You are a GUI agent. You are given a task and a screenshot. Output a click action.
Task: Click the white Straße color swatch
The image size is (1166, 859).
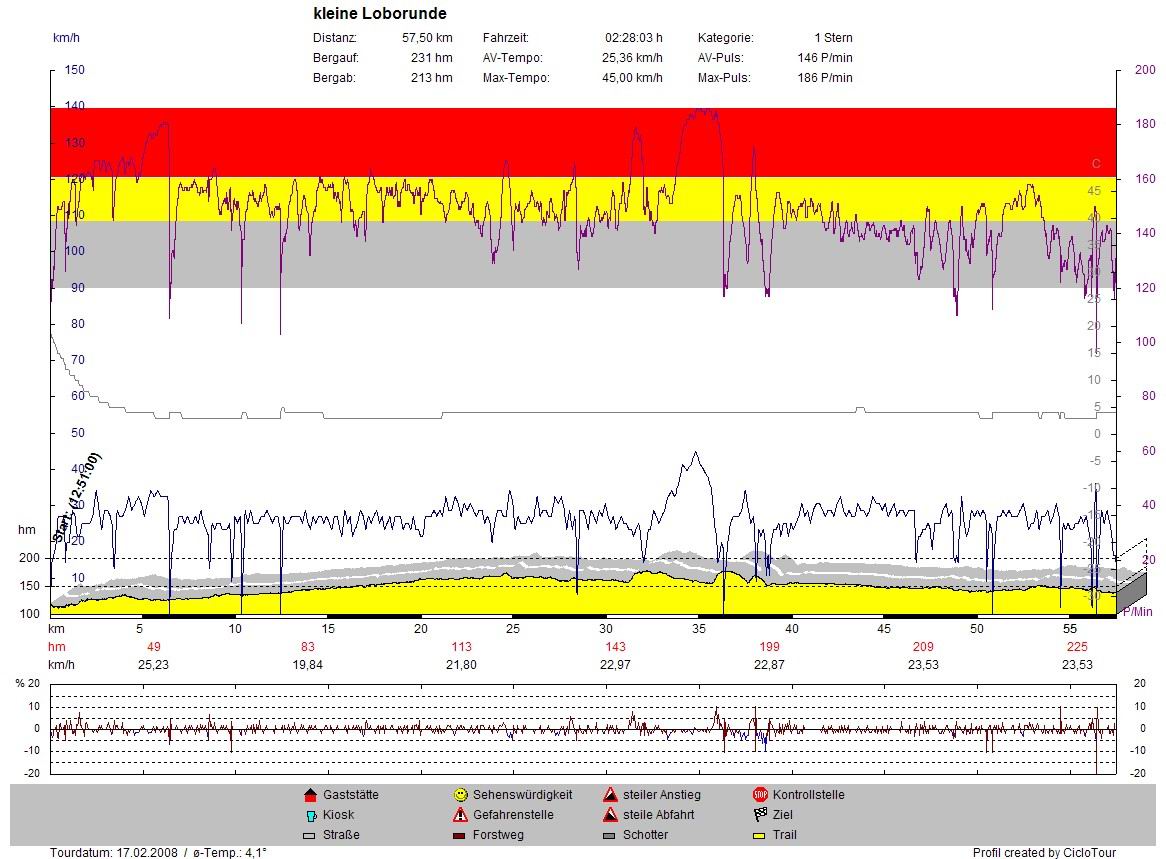coord(309,835)
